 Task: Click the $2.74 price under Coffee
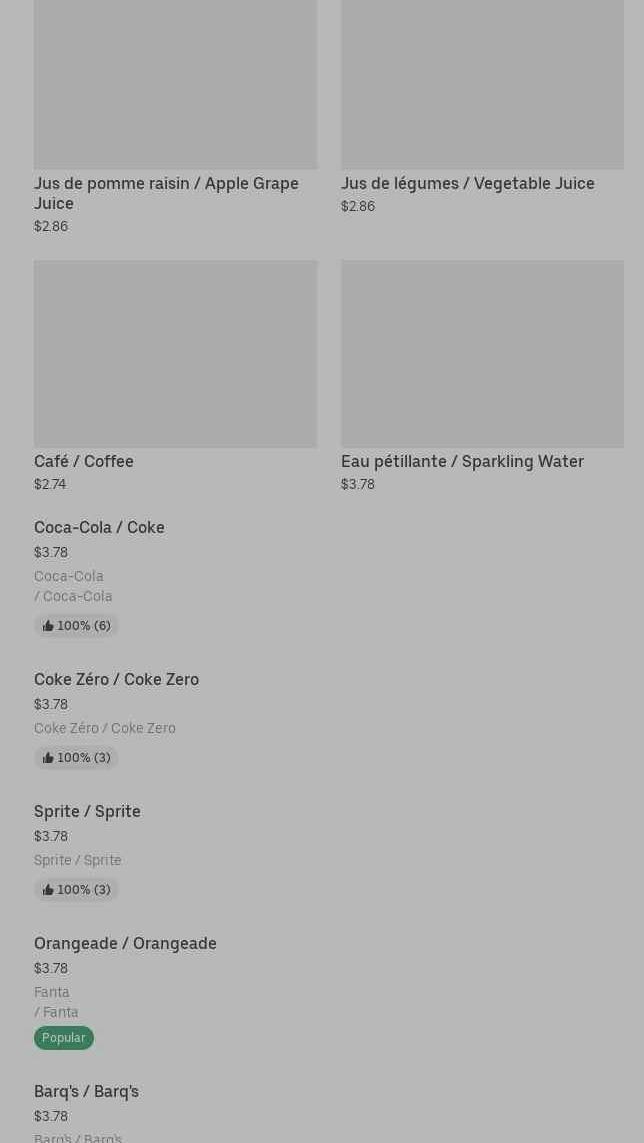point(50,484)
